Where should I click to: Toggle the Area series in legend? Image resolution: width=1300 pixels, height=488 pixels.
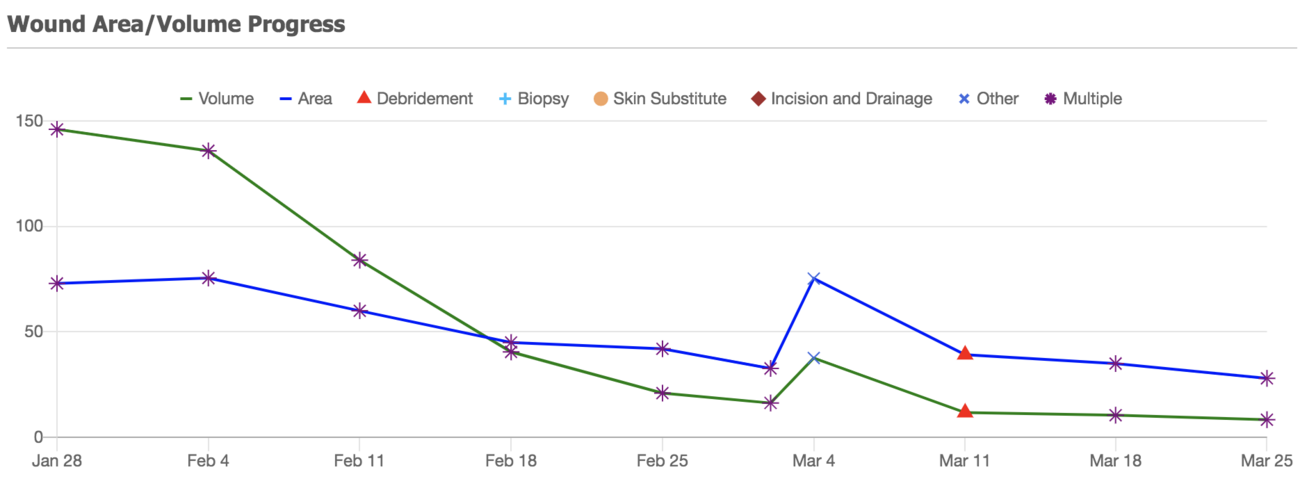click(306, 98)
